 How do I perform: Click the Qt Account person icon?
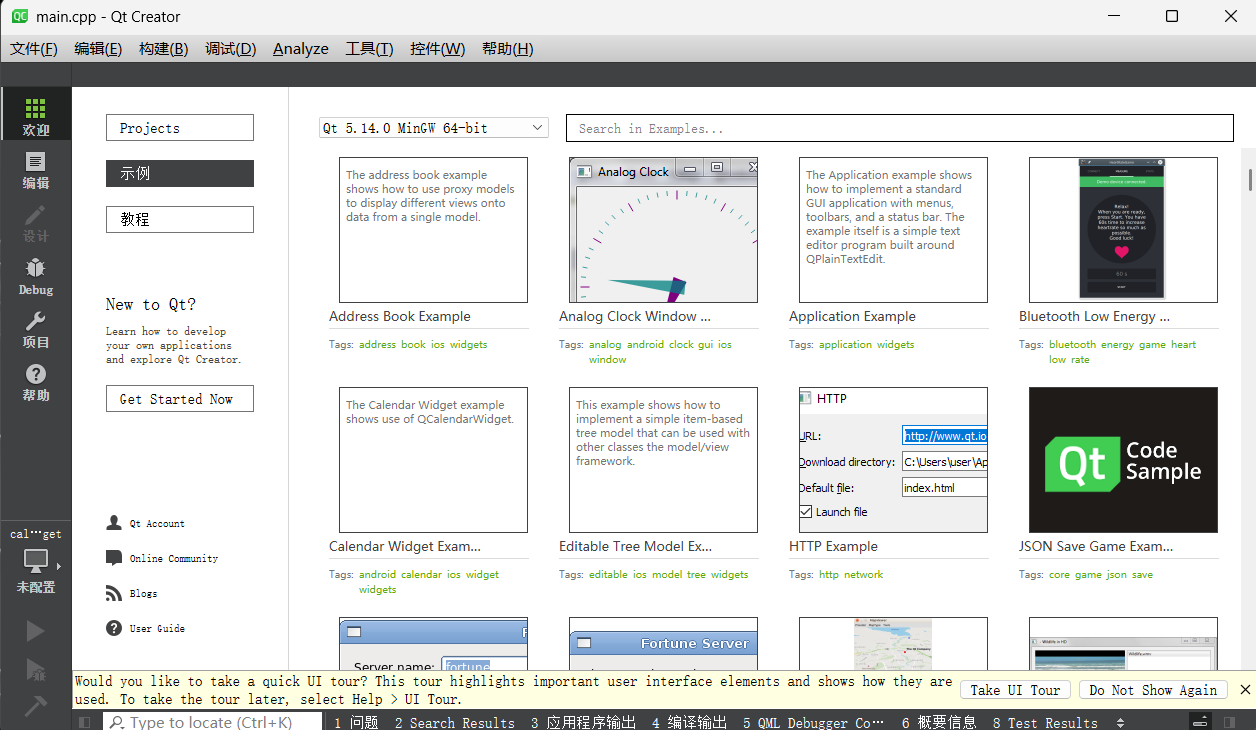point(113,523)
